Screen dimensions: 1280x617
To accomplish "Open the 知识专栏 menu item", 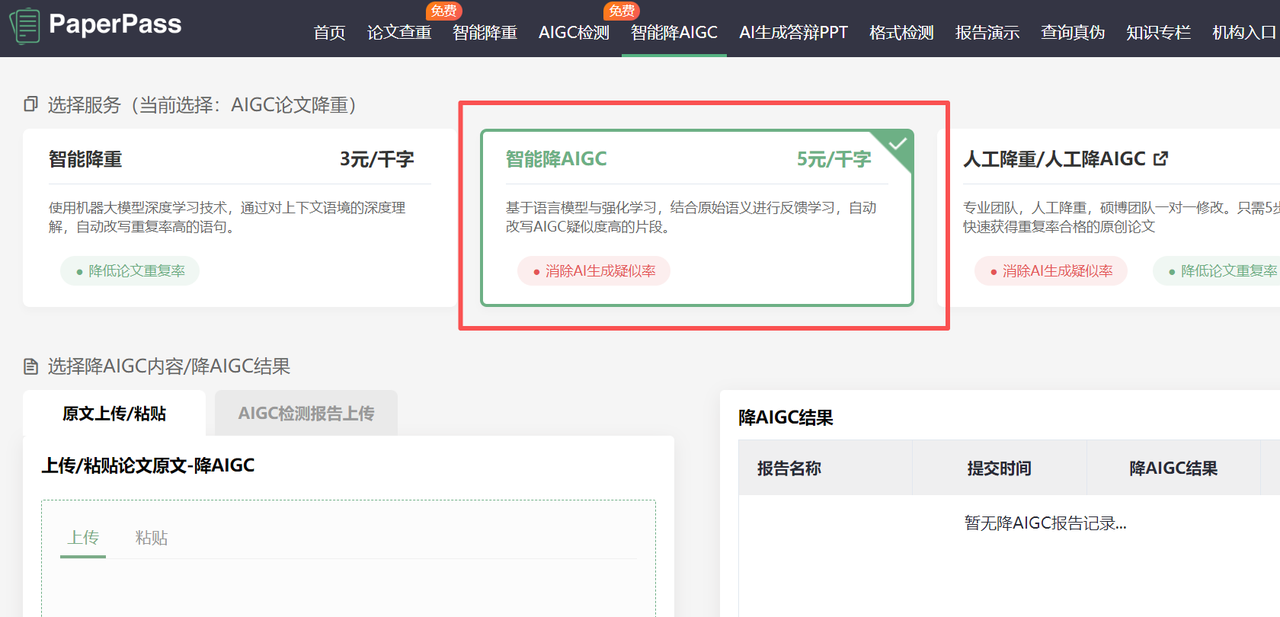I will 1158,32.
